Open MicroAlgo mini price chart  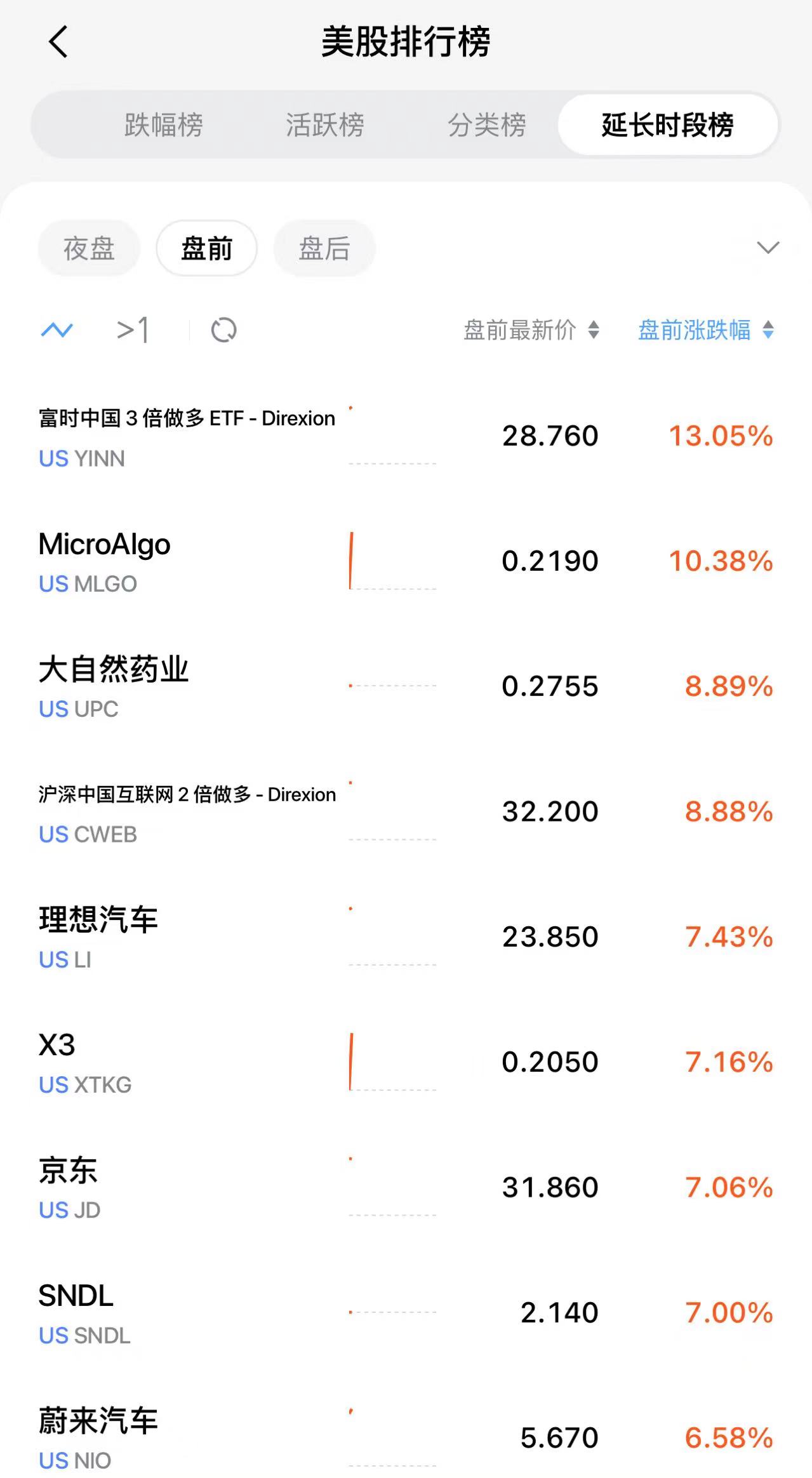tap(392, 561)
